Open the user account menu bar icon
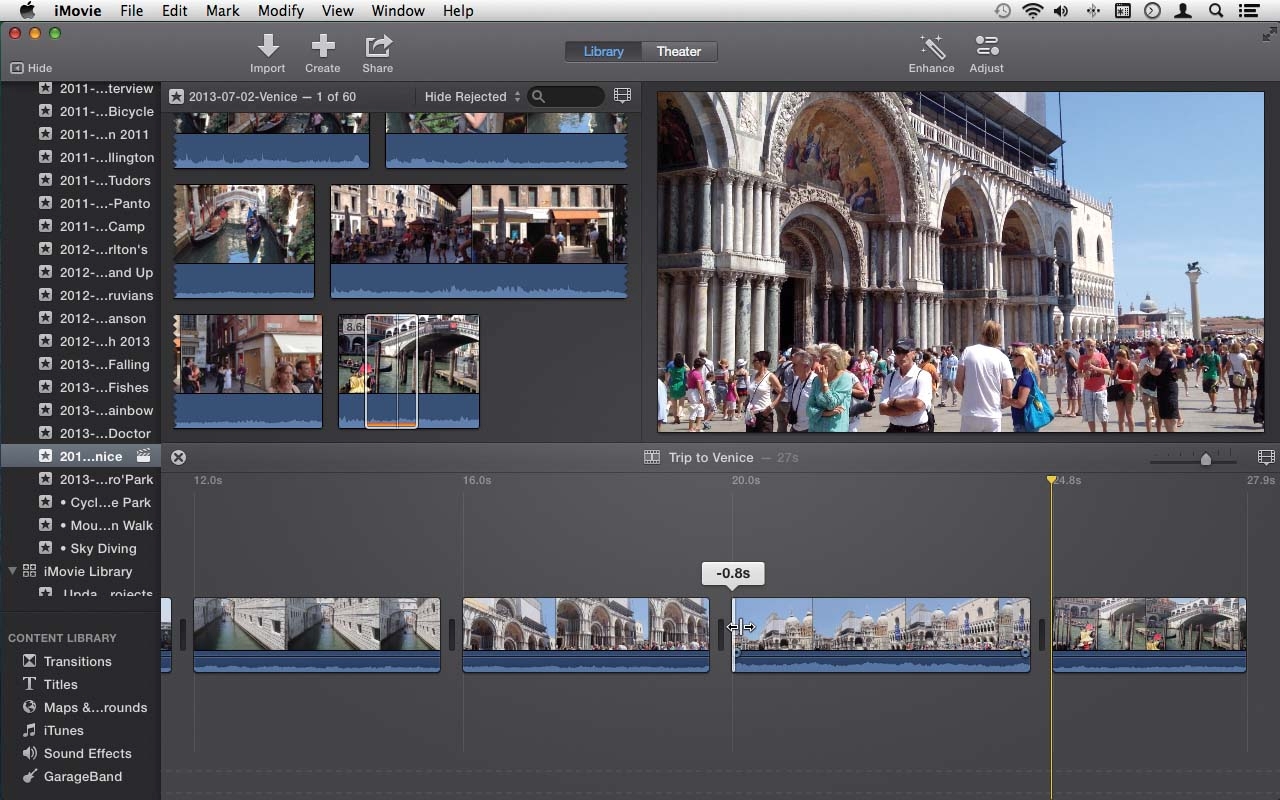This screenshot has width=1280, height=800. [x=1185, y=11]
